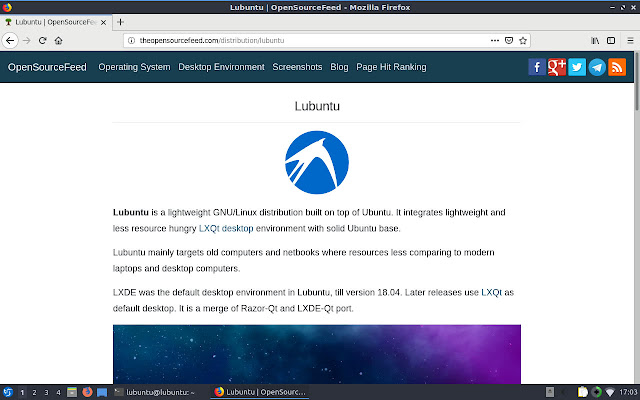The height and width of the screenshot is (400, 640).
Task: Switch to virtual desktop 3
Action: pyautogui.click(x=46, y=393)
